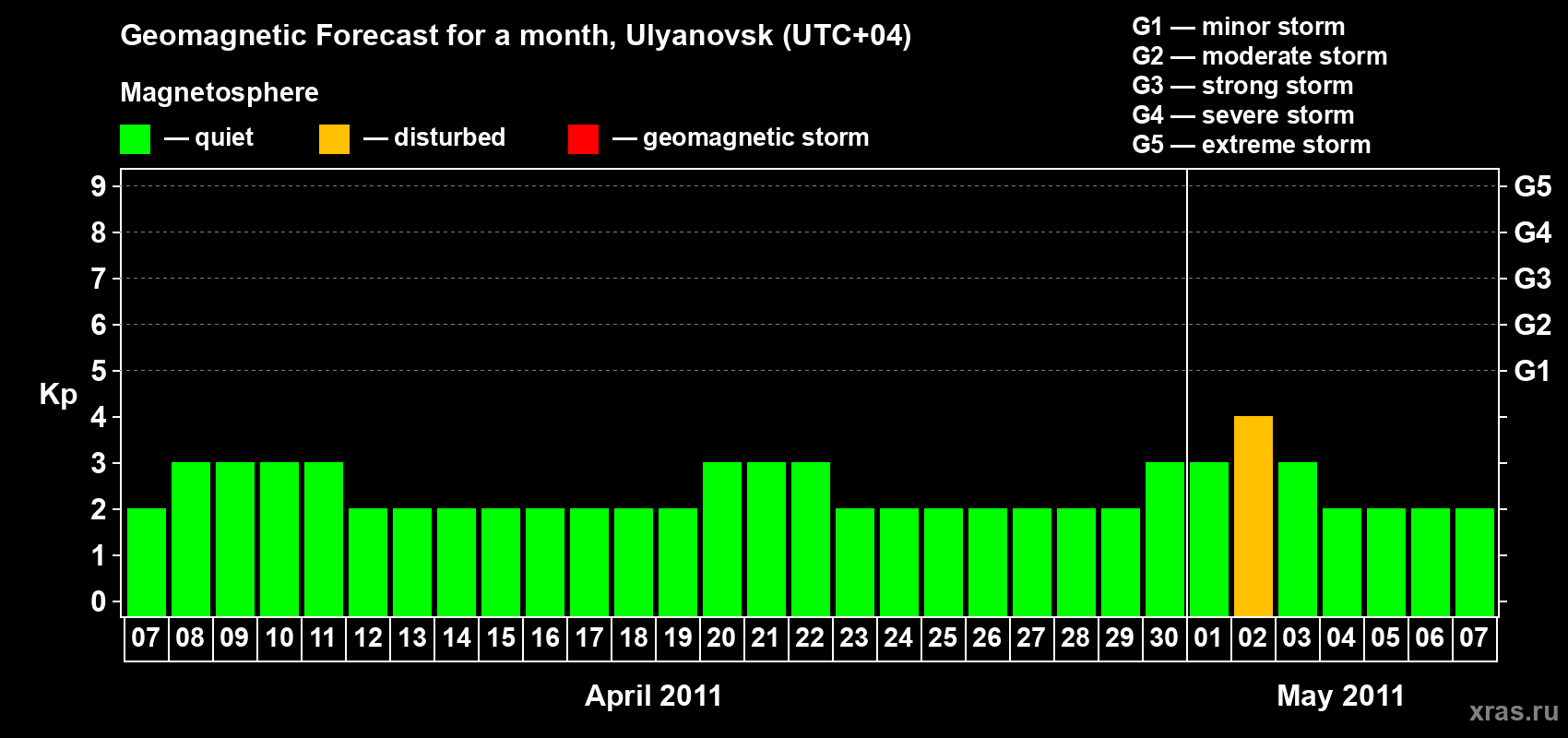
Task: Click the May 2011 month label
Action: click(x=1340, y=696)
